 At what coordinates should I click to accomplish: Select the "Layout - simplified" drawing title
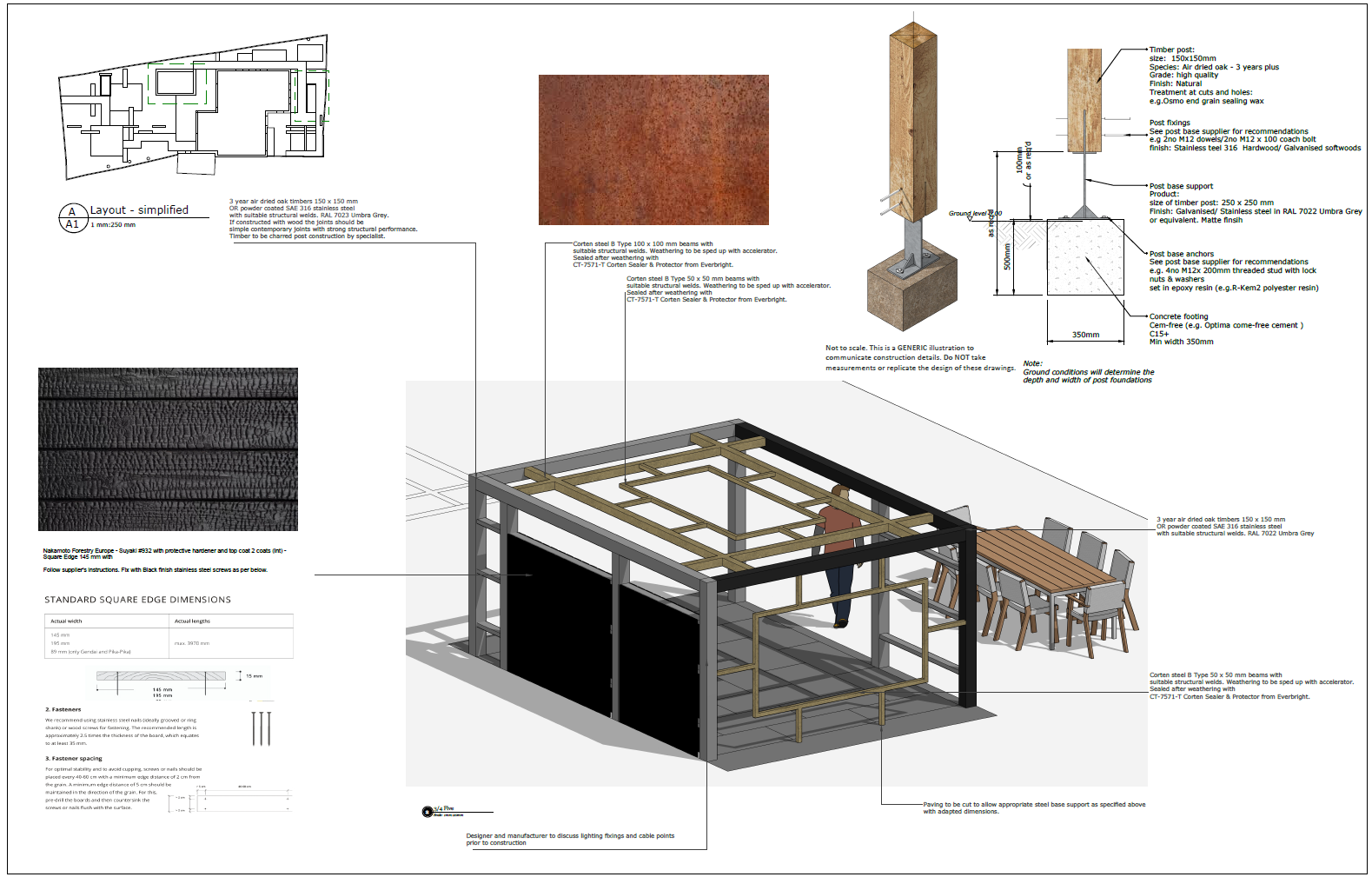pos(139,210)
